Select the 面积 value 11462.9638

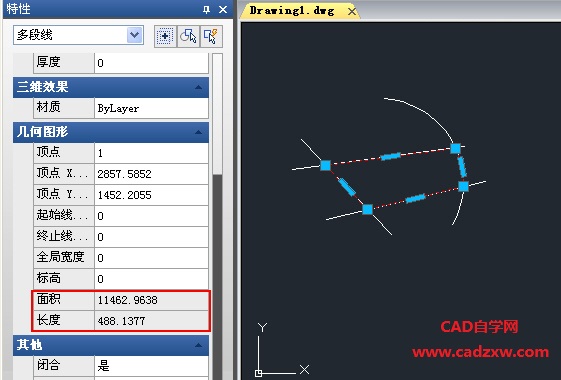(x=151, y=300)
